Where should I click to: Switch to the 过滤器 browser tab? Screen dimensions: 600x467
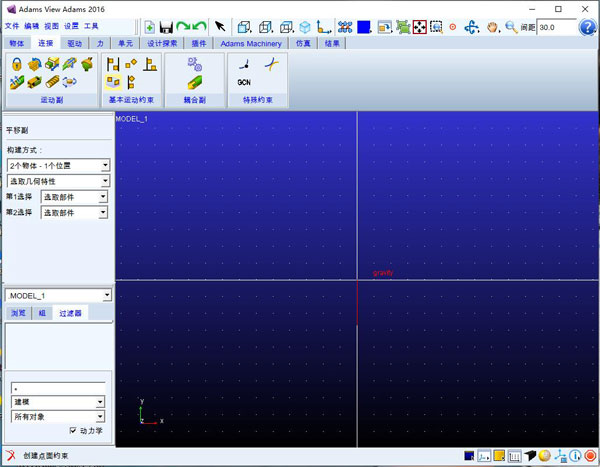[70, 313]
